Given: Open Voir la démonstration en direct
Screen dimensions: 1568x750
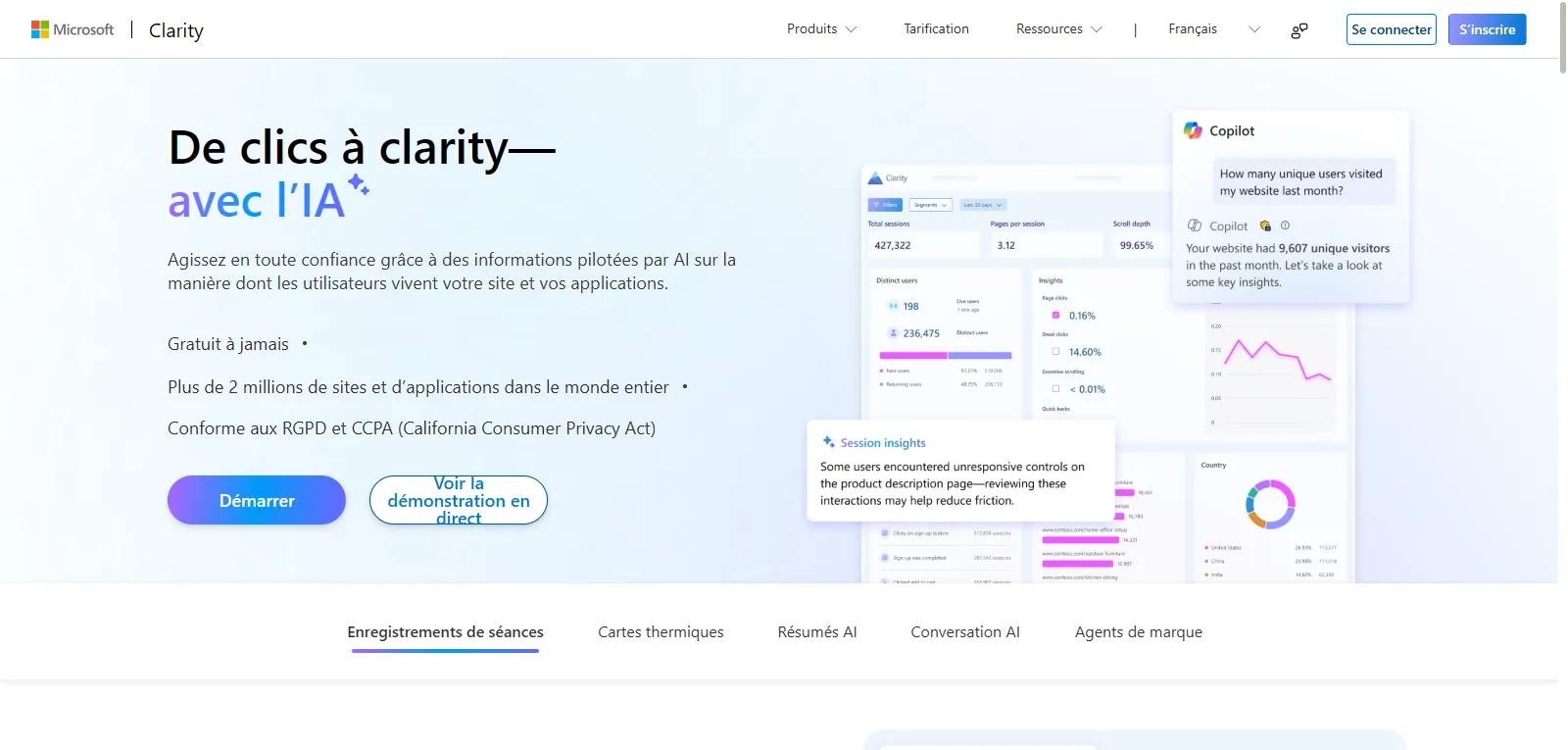Looking at the screenshot, I should [459, 500].
